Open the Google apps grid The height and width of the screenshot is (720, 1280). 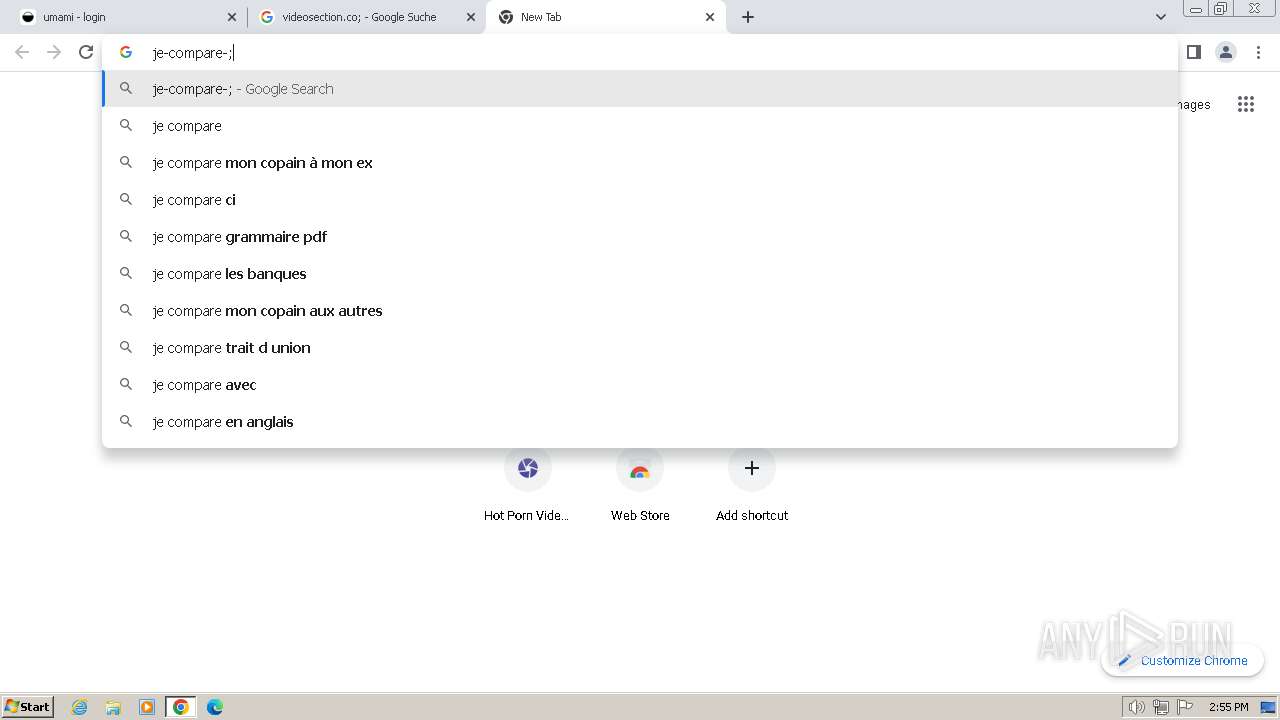point(1245,104)
